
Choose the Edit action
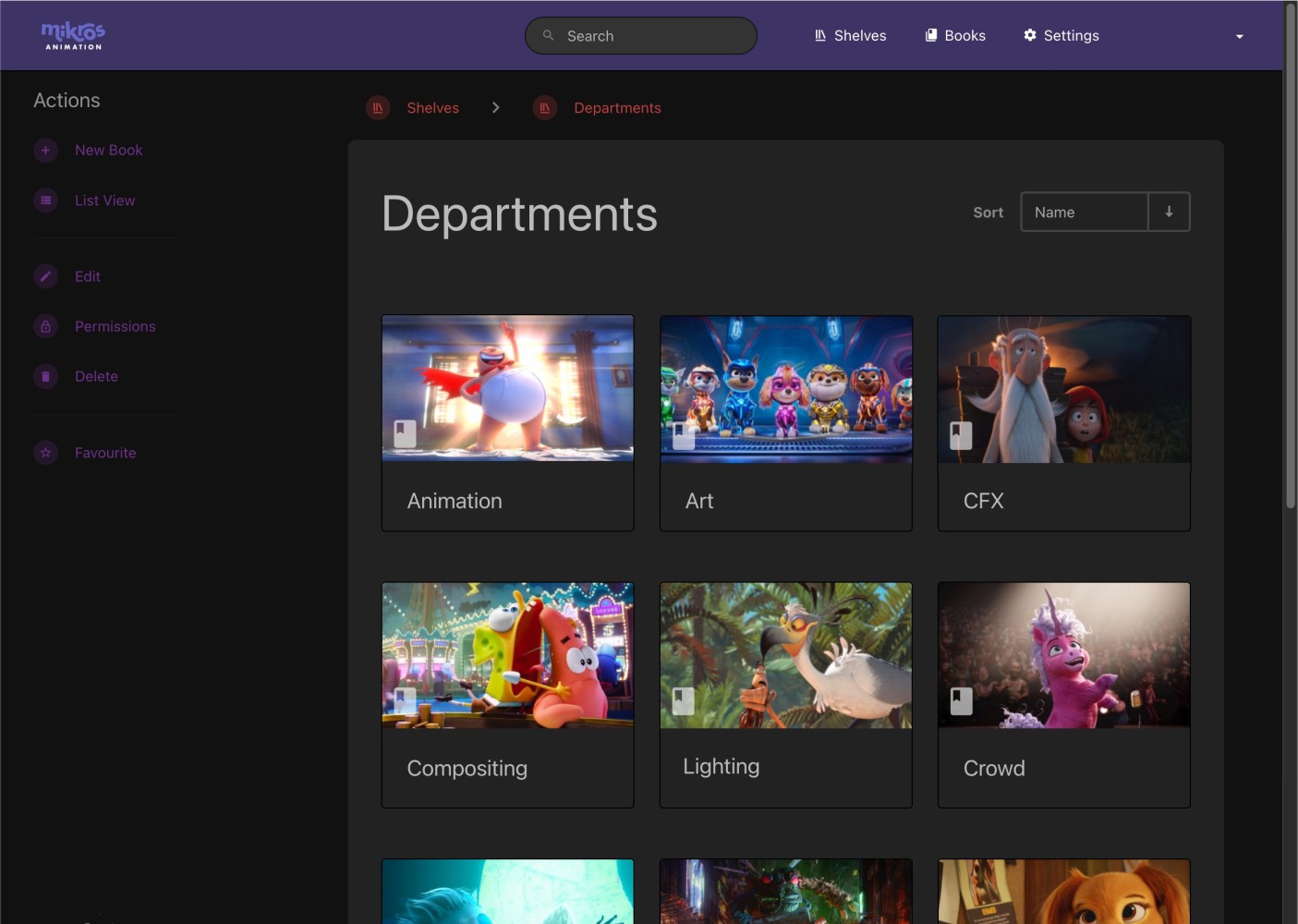coord(88,276)
